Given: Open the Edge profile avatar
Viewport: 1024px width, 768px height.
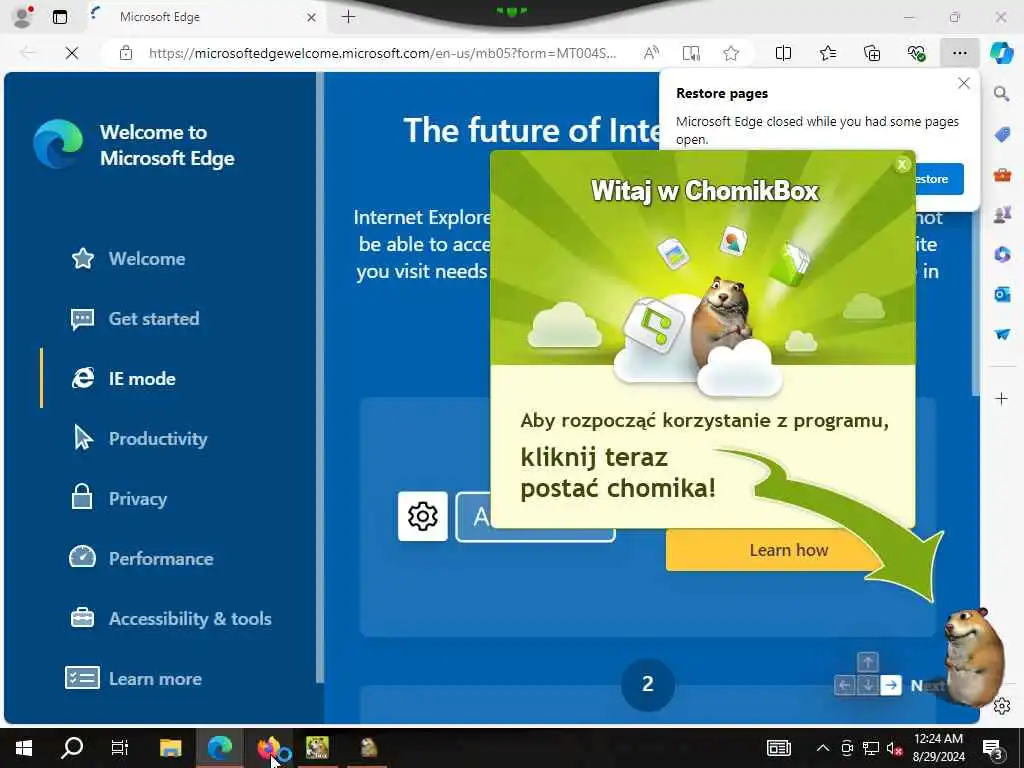Looking at the screenshot, I should pos(23,17).
